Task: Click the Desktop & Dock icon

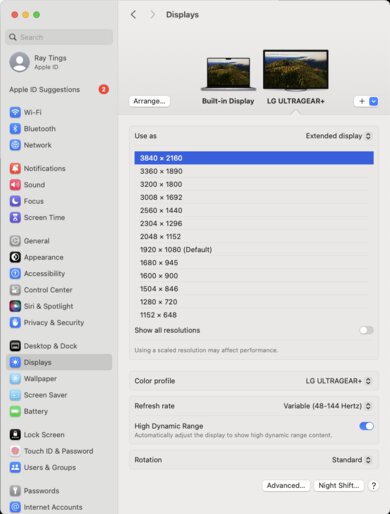Action: 15,346
